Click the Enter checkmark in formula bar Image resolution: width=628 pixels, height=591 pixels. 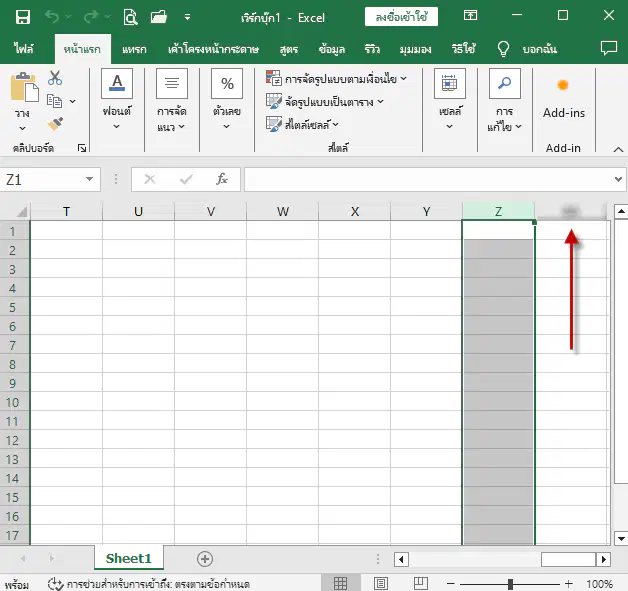186,179
